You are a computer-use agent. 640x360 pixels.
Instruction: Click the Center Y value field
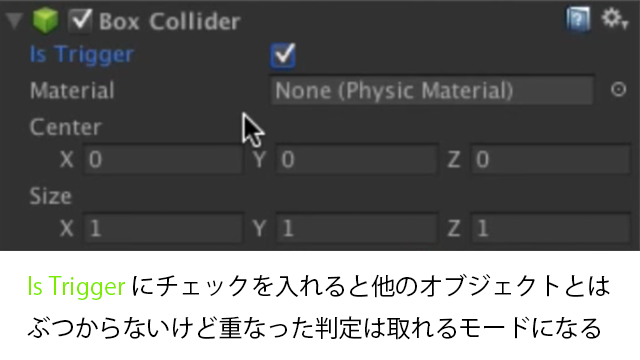click(x=356, y=159)
